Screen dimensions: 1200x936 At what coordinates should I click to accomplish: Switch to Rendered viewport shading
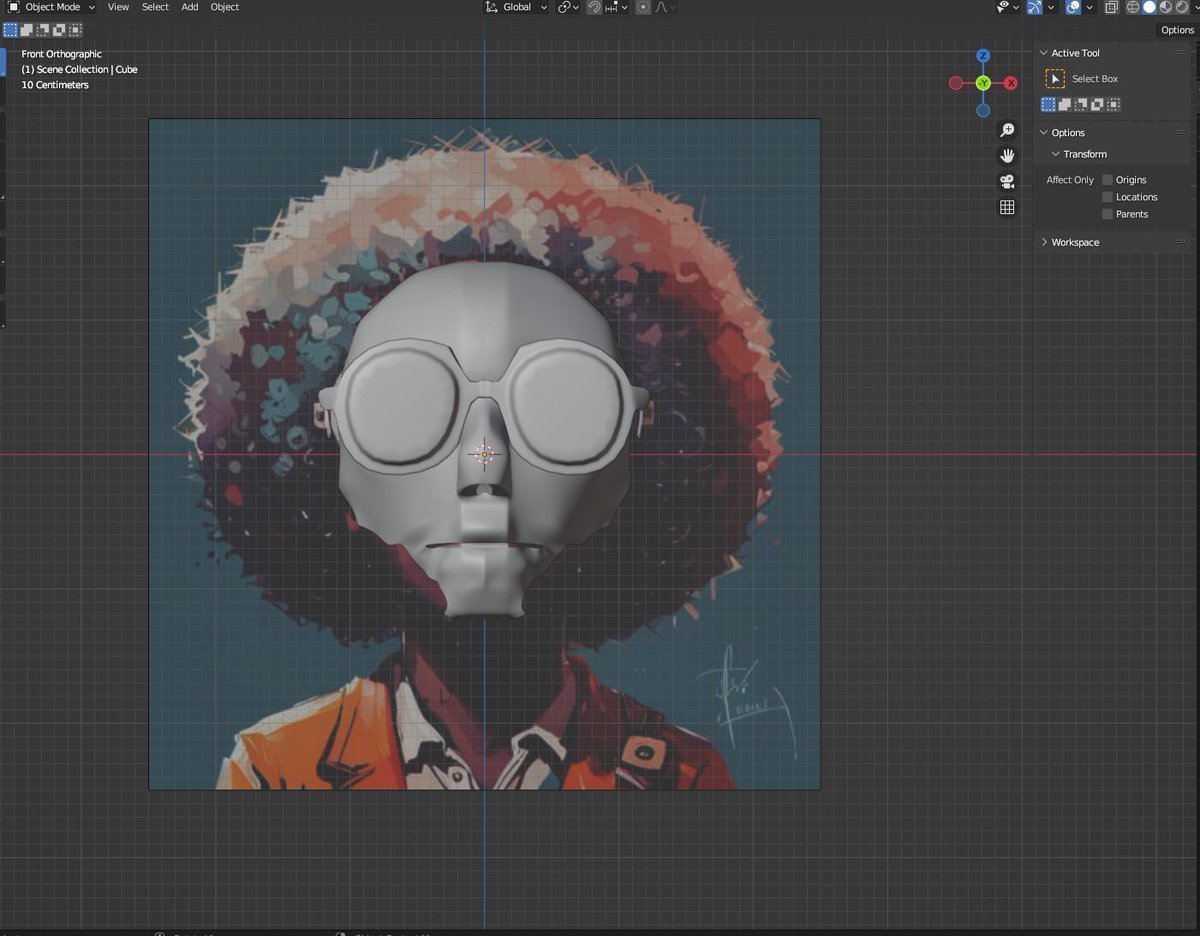pos(1183,7)
